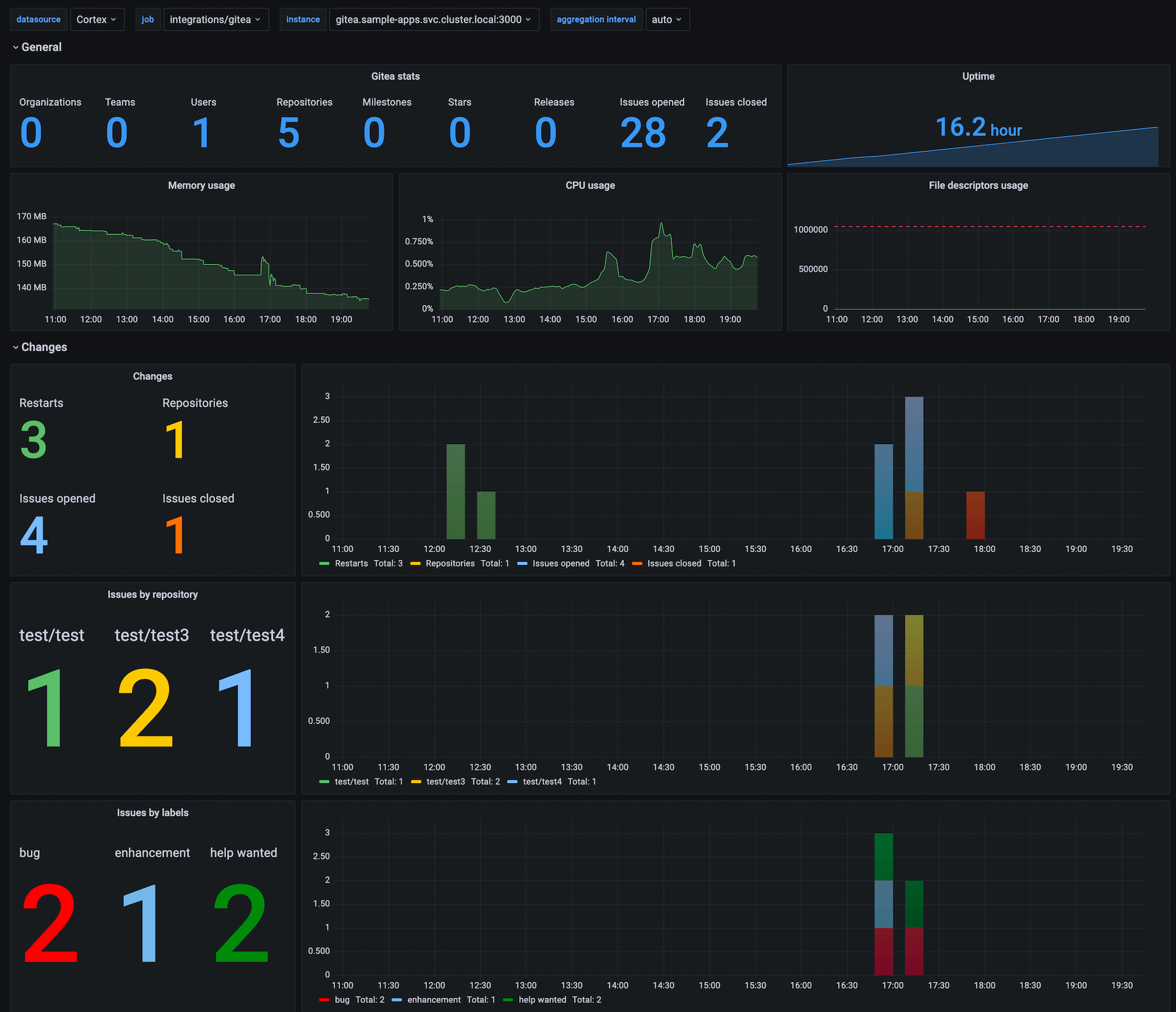Toggle the Issues opened legend entry
The height and width of the screenshot is (1012, 1176).
(560, 563)
